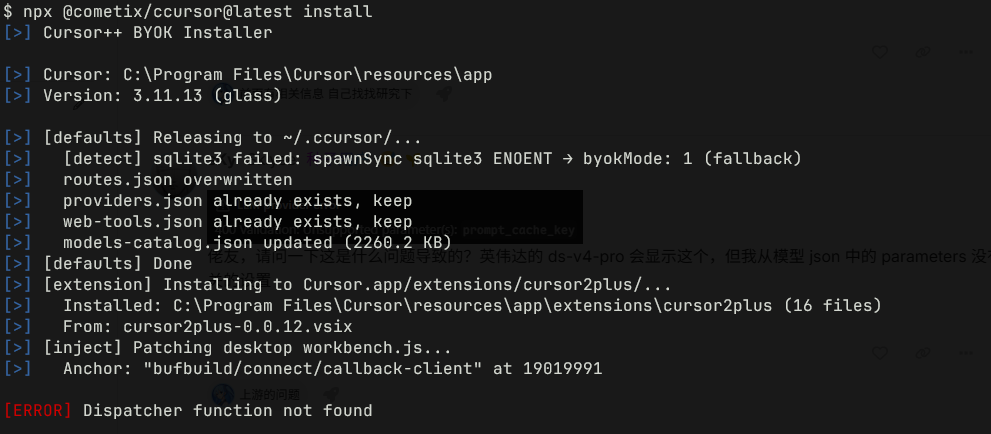The width and height of the screenshot is (991, 434).
Task: Select the cursor2plus-0.0.12.vsix file name
Action: tap(238, 327)
